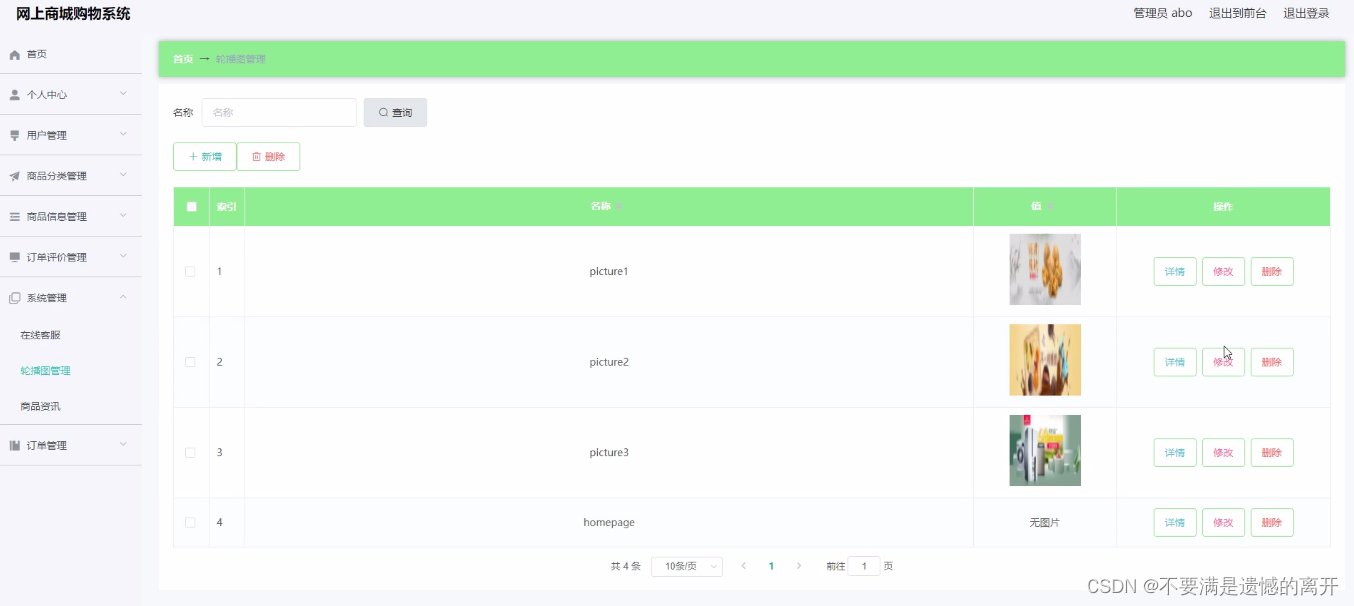Click the 查询 search button

tap(395, 113)
